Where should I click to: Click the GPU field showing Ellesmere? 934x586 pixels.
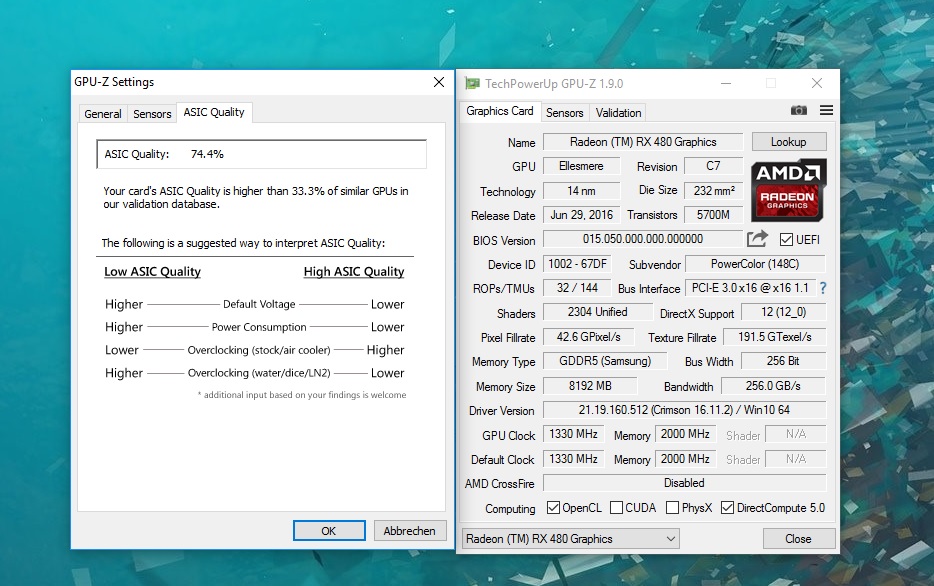tap(581, 166)
